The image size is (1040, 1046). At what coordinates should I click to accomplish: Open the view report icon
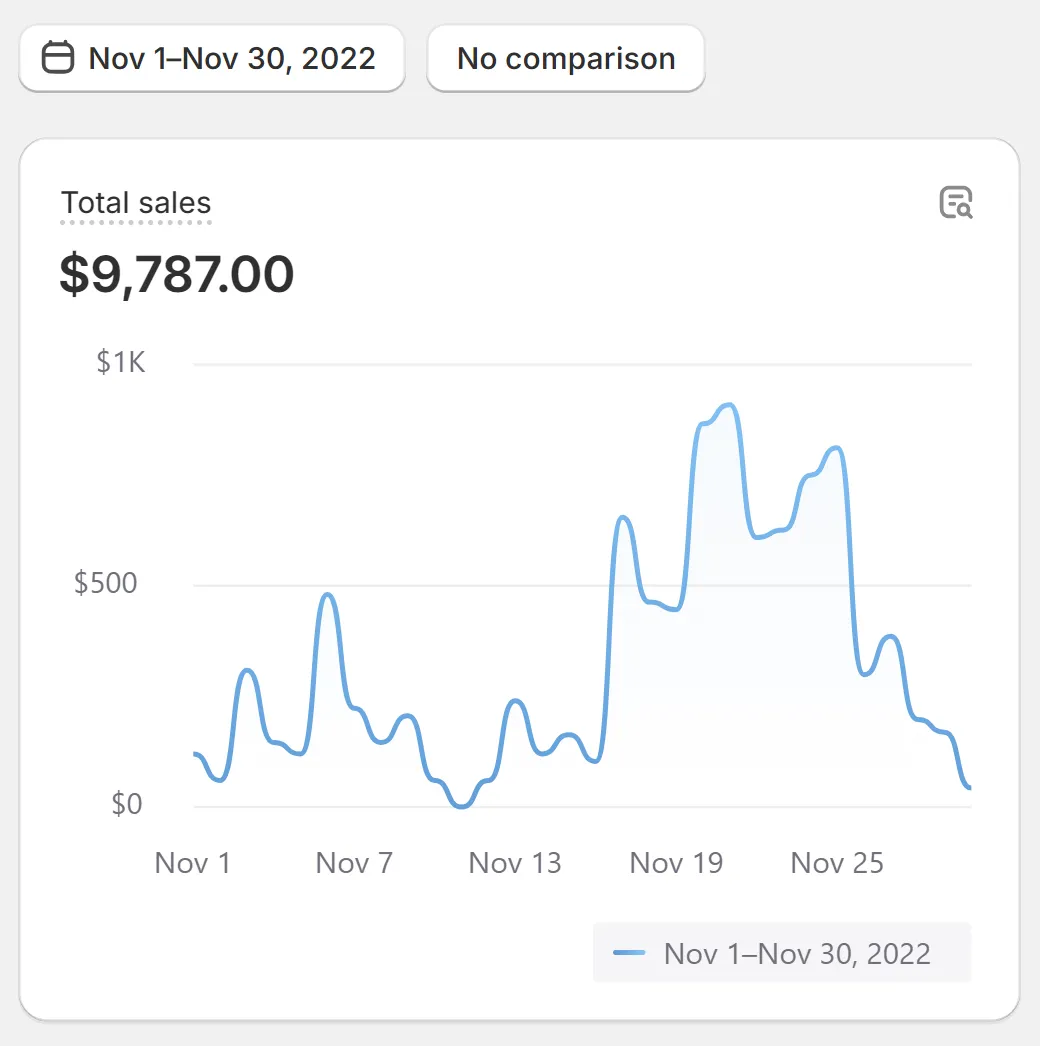click(956, 202)
